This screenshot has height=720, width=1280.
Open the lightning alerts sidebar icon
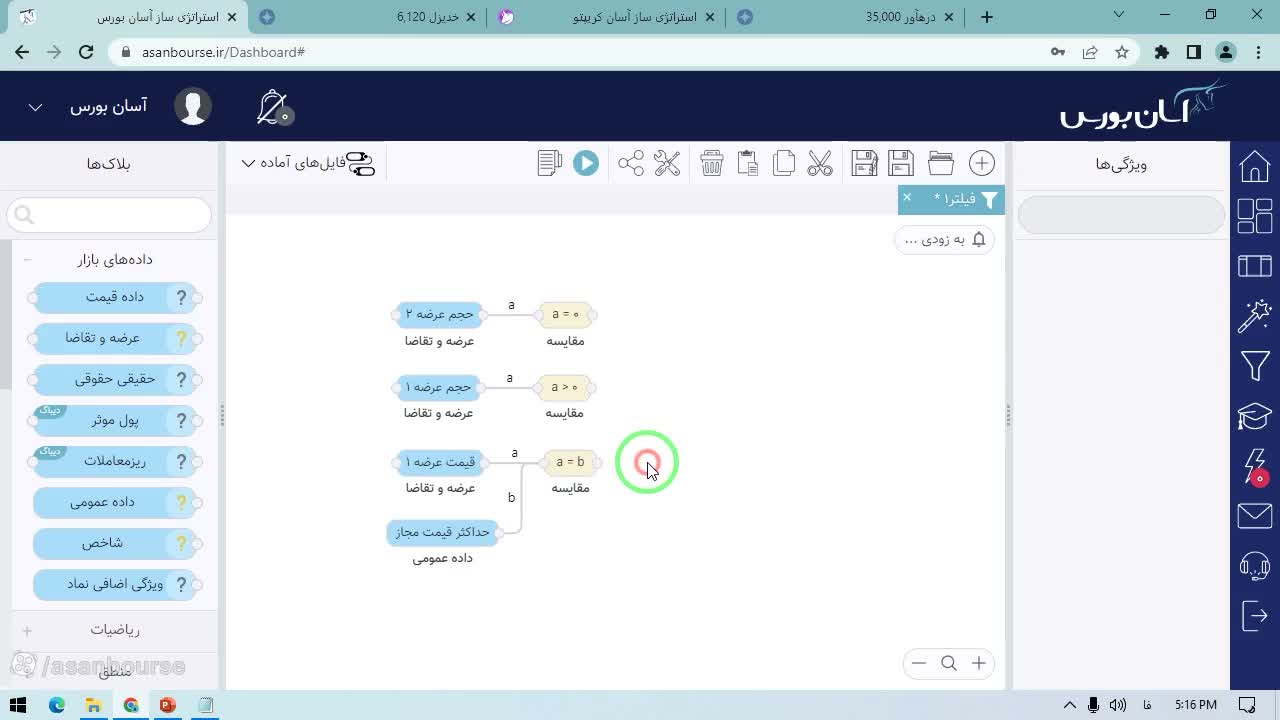point(1255,466)
